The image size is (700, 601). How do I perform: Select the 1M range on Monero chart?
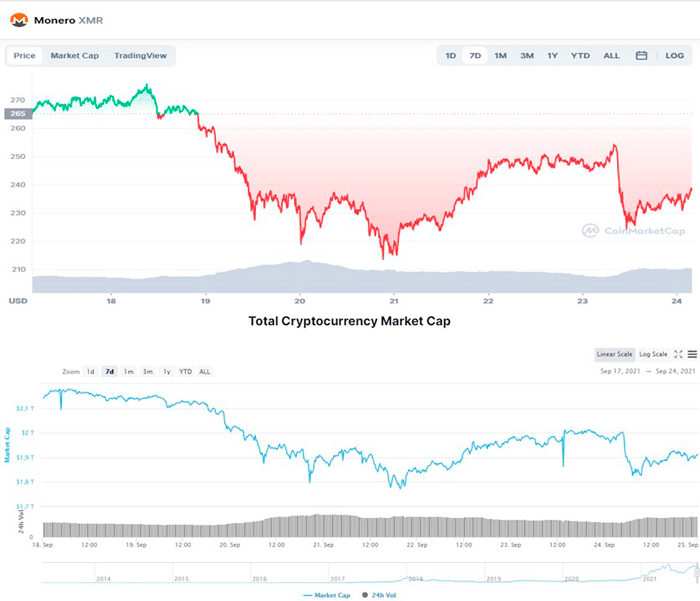click(500, 56)
